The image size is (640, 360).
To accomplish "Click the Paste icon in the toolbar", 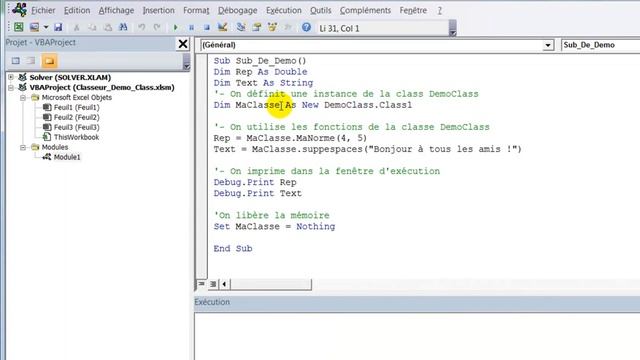I will [108, 27].
